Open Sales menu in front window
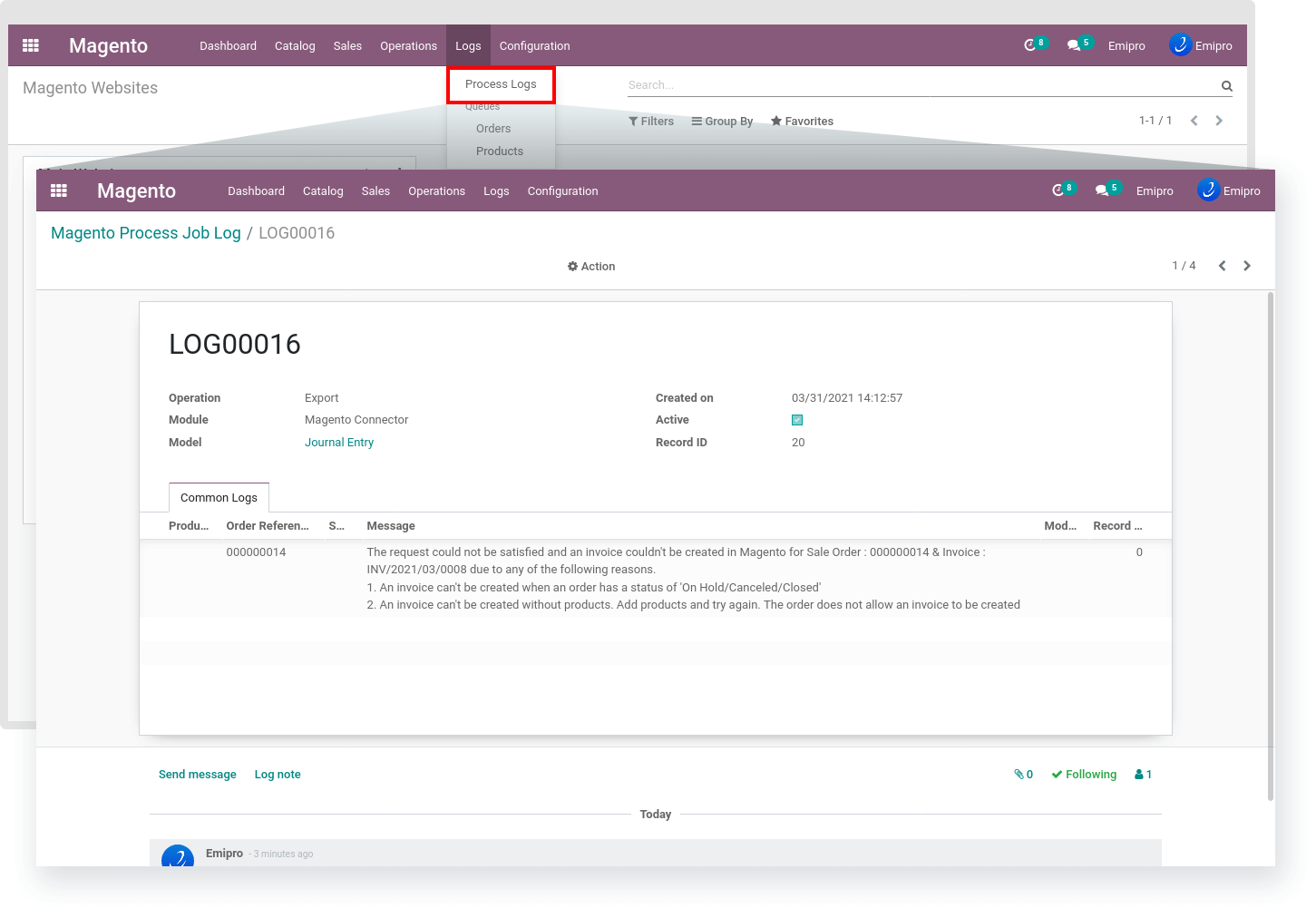Image resolution: width=1316 pixels, height=908 pixels. tap(375, 191)
